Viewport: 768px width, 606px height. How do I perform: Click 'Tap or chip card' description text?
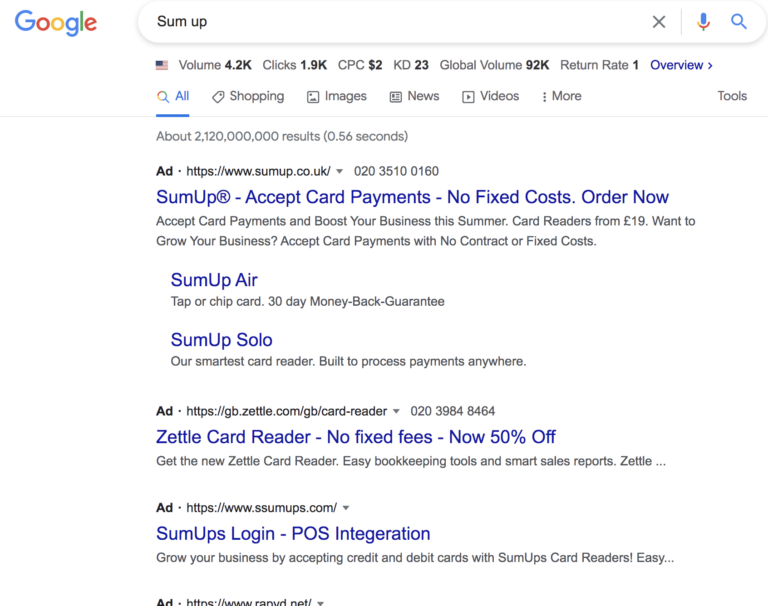click(308, 301)
